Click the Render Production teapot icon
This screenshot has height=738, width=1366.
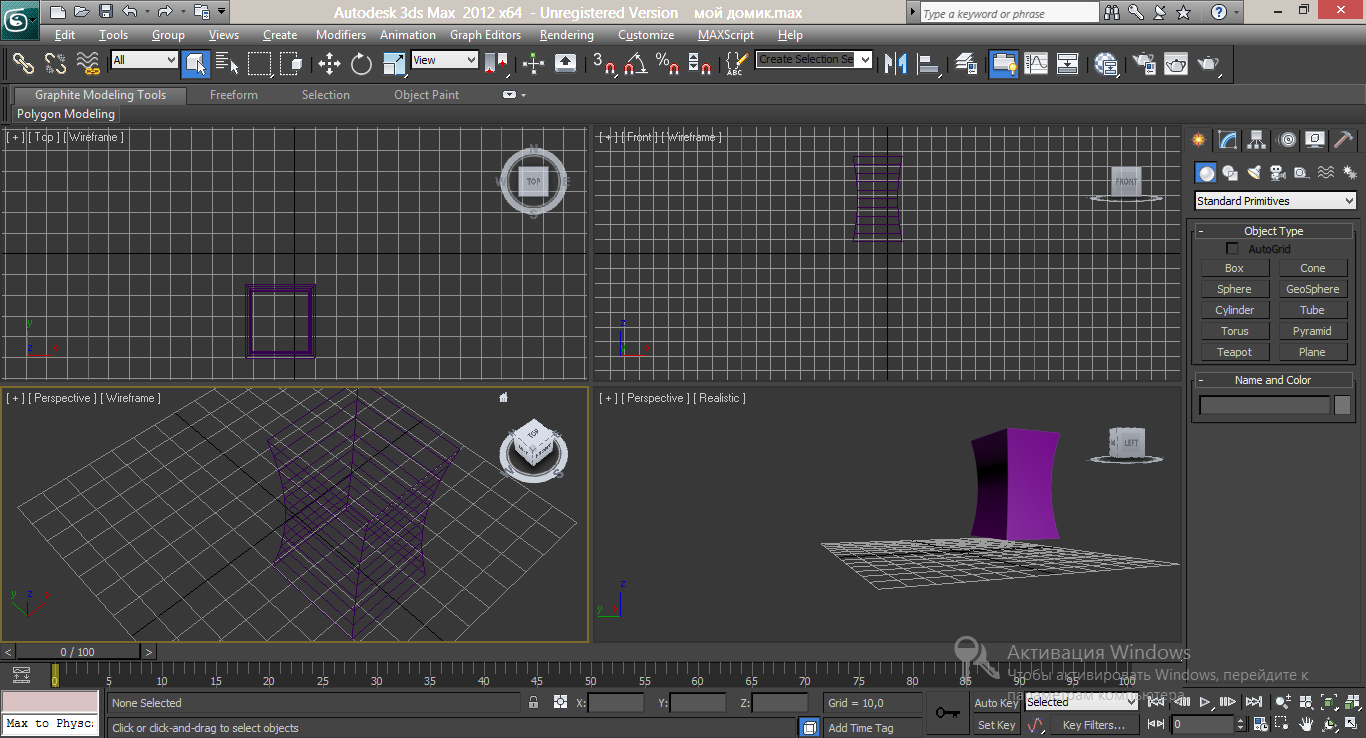click(x=1209, y=64)
